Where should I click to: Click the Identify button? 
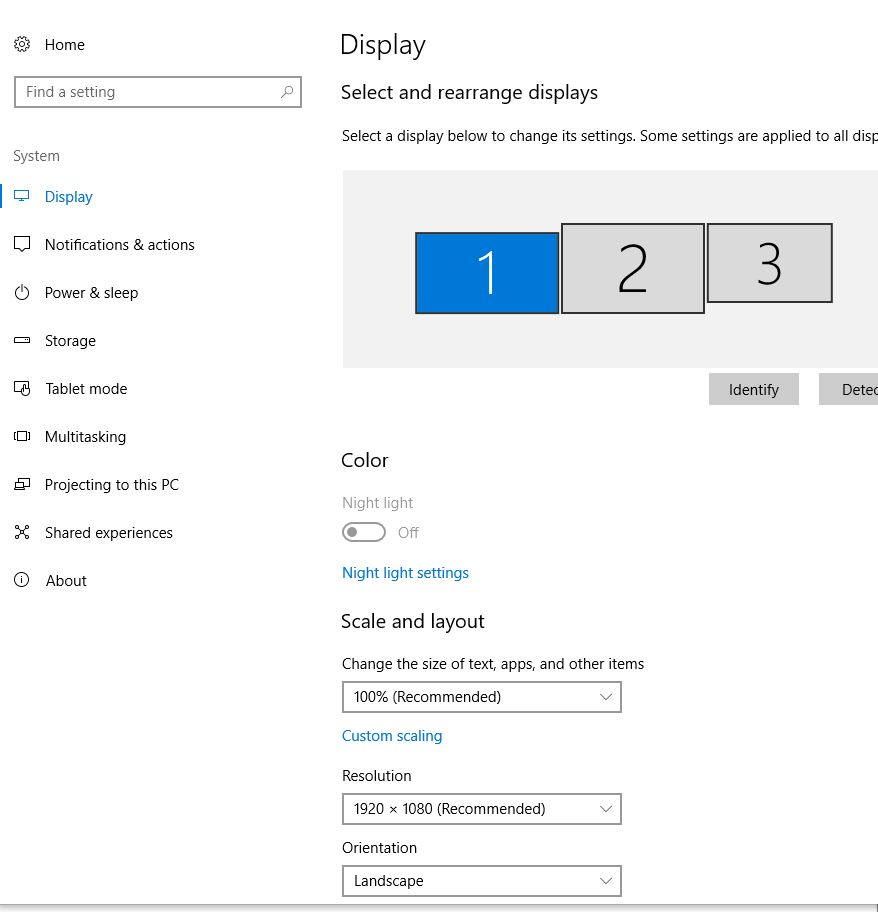click(x=754, y=389)
